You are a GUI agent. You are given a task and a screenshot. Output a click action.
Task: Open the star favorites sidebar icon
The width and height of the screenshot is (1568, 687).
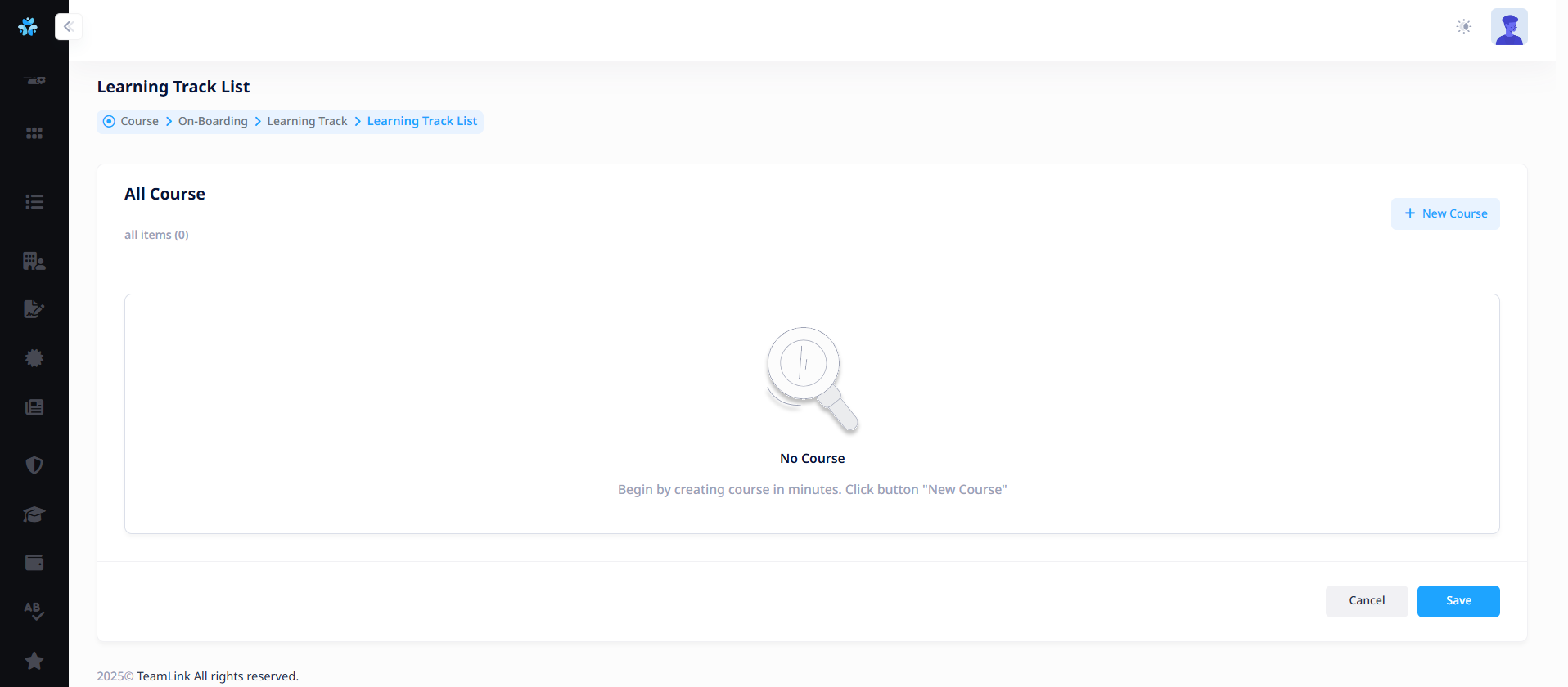coord(34,661)
